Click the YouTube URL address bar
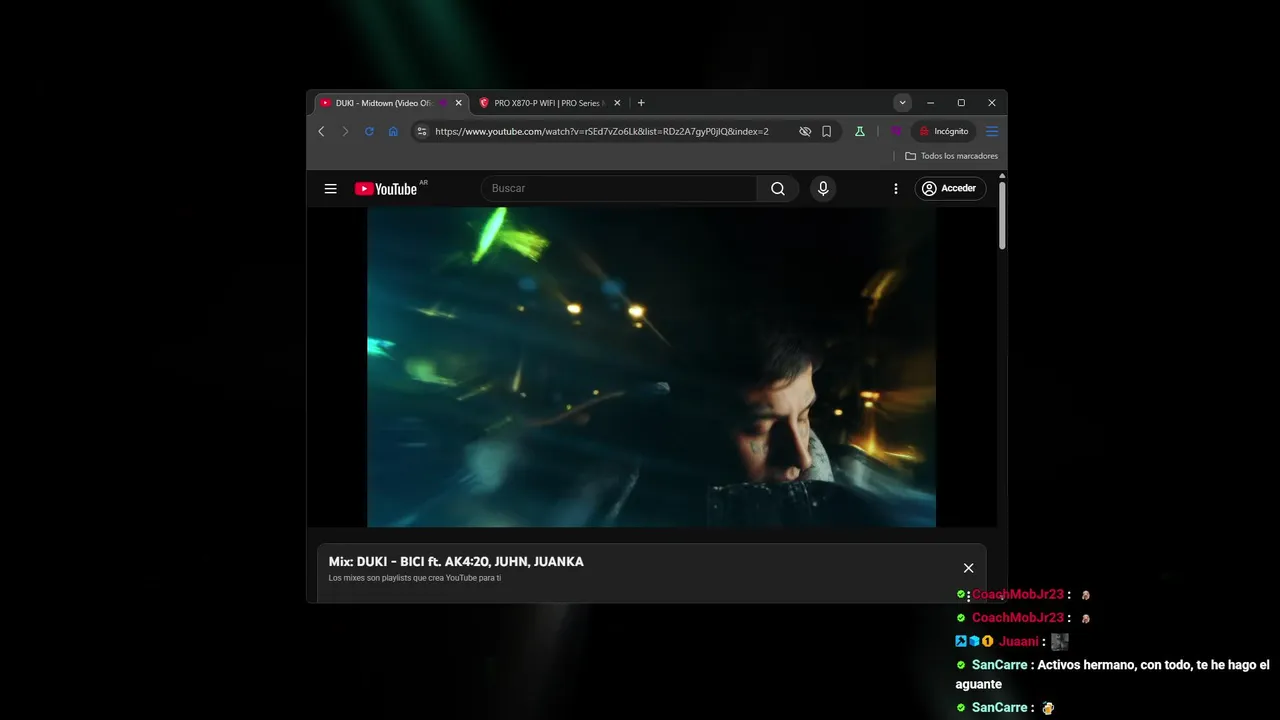 tap(602, 131)
